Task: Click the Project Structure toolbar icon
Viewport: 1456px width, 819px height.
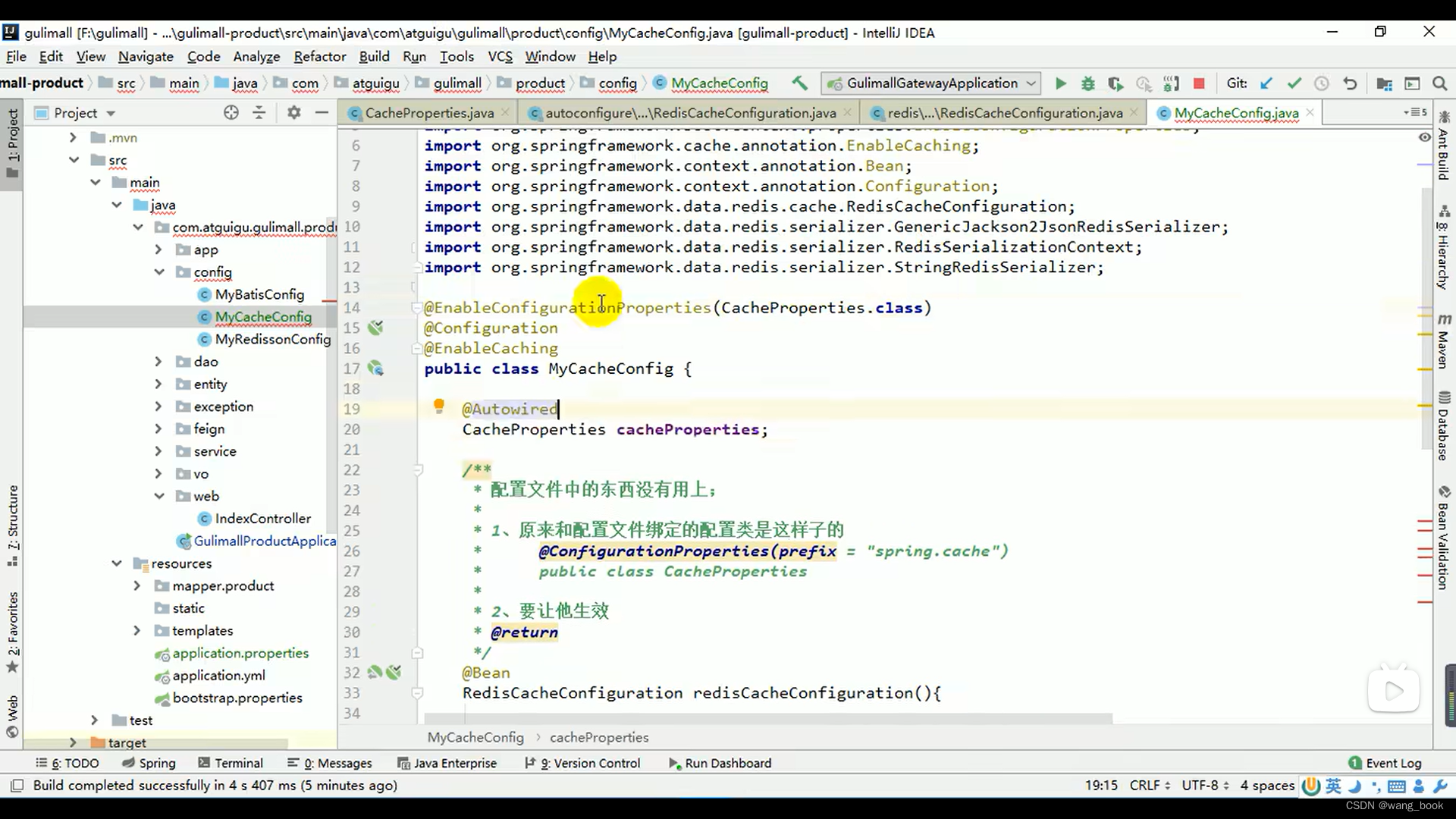Action: 1384,83
